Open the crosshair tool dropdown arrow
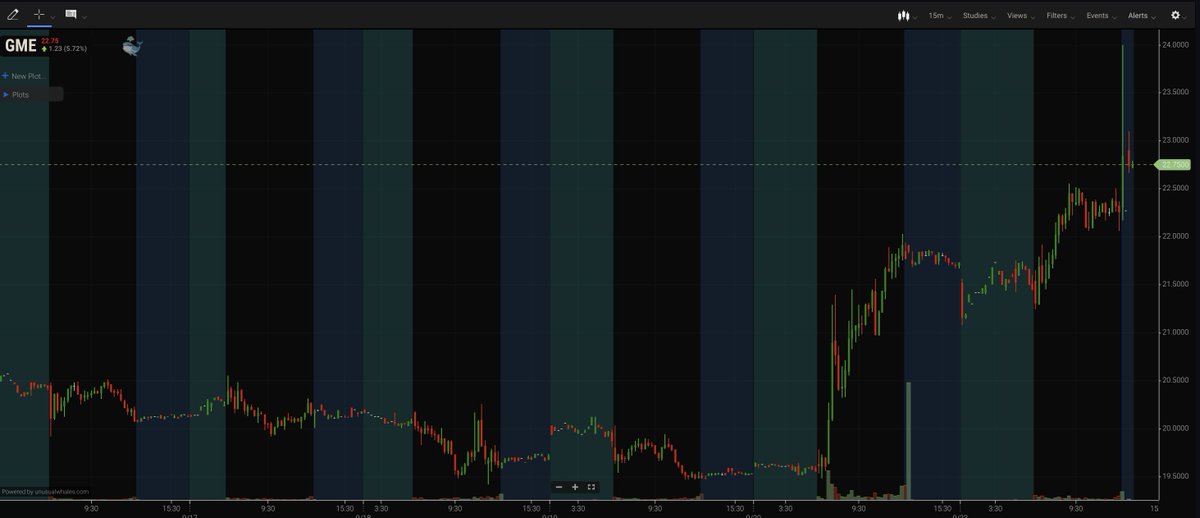 point(53,17)
